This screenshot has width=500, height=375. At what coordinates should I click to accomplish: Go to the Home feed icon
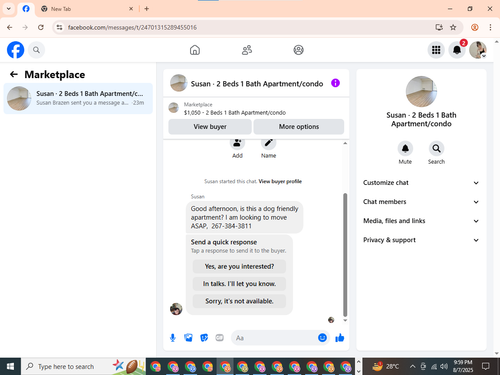(195, 50)
